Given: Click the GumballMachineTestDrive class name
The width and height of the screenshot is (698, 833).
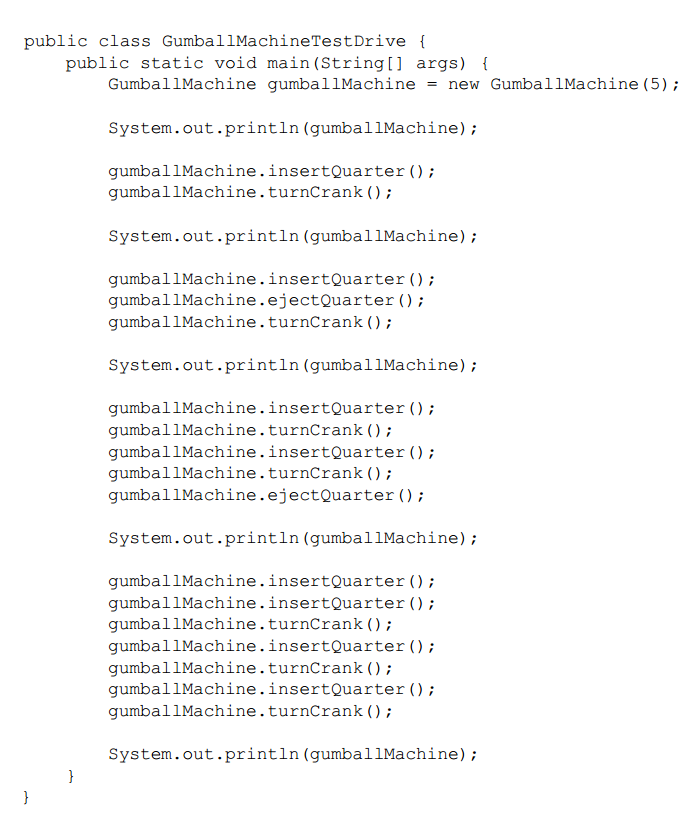Looking at the screenshot, I should point(284,41).
